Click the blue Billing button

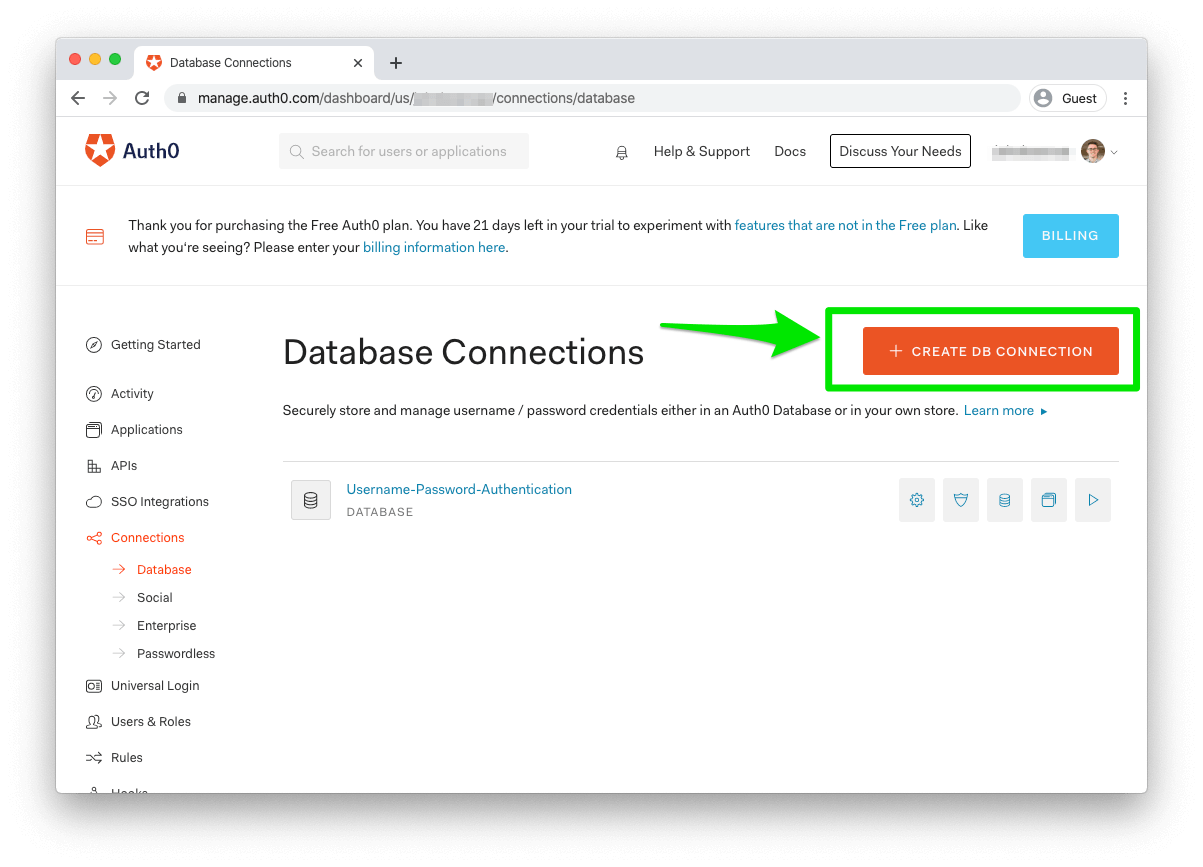tap(1071, 236)
